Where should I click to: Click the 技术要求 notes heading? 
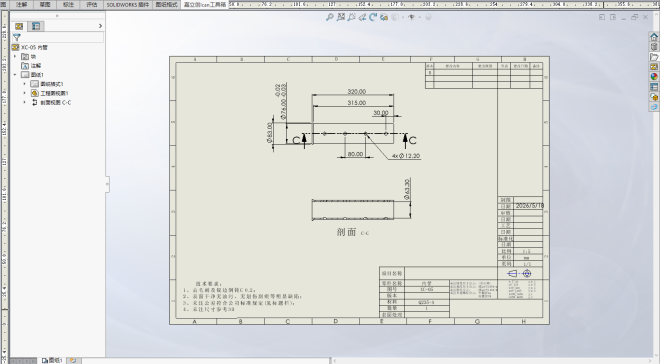pos(209,284)
